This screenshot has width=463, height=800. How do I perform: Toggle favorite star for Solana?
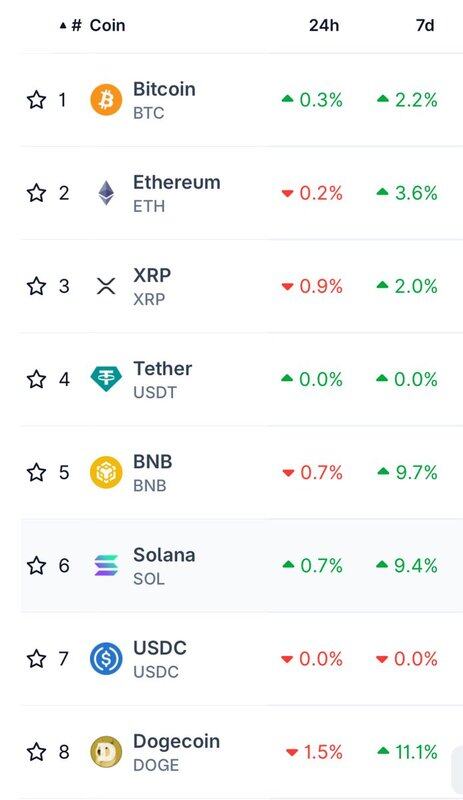pyautogui.click(x=36, y=565)
